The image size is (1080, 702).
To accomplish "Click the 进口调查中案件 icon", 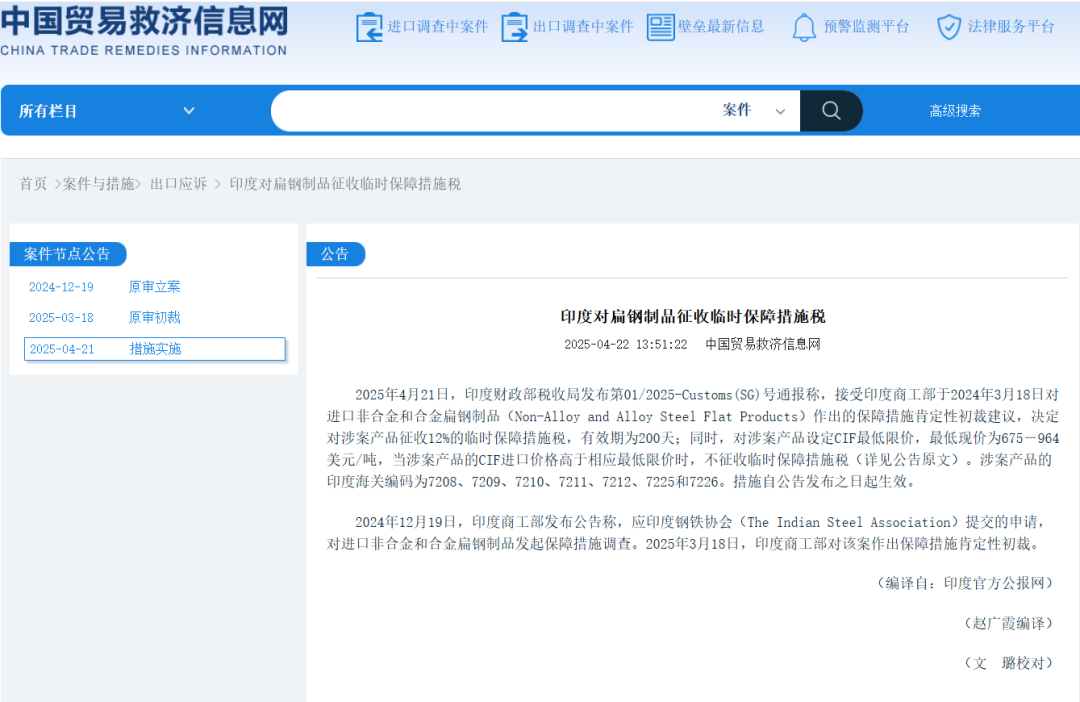I will point(368,27).
